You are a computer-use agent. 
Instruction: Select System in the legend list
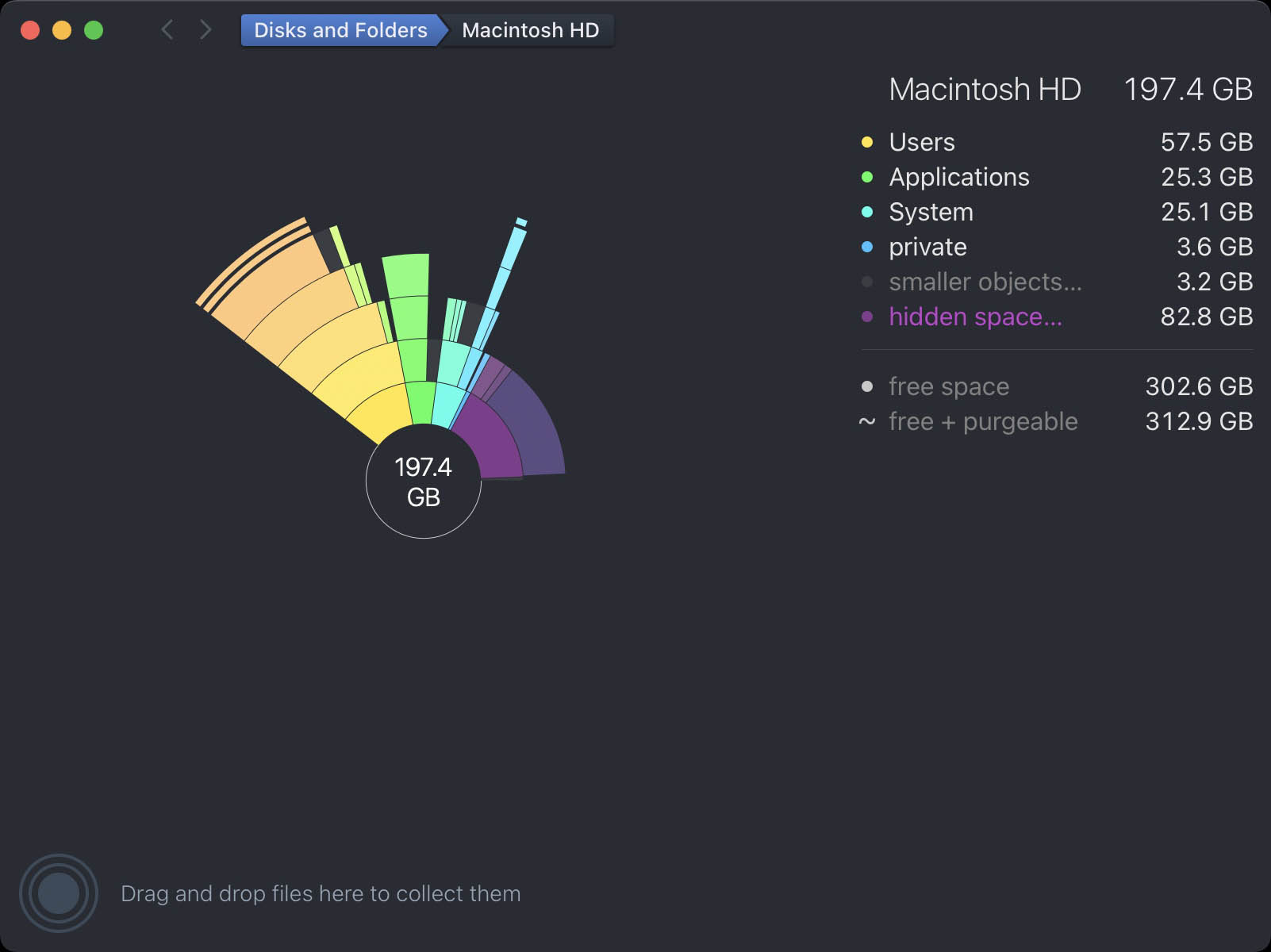click(x=1057, y=212)
